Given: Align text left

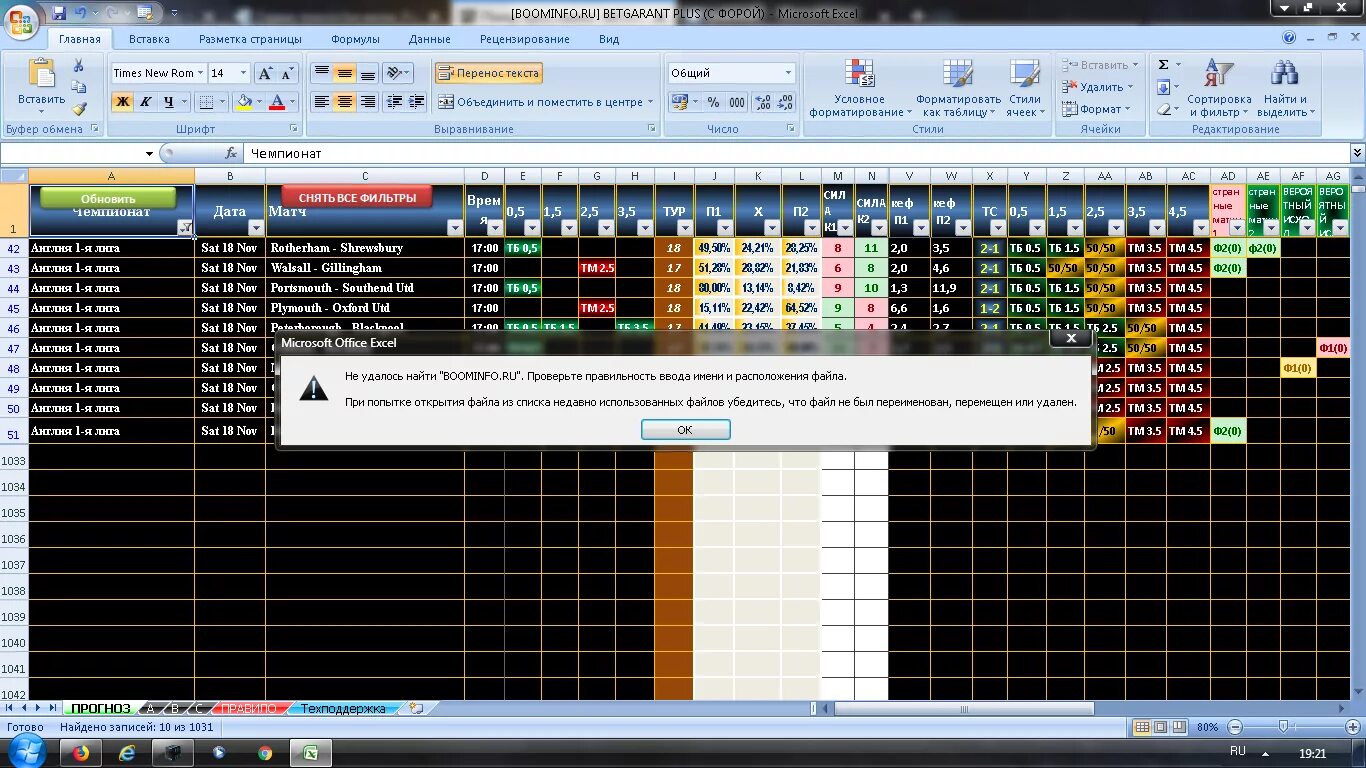Looking at the screenshot, I should click(321, 101).
